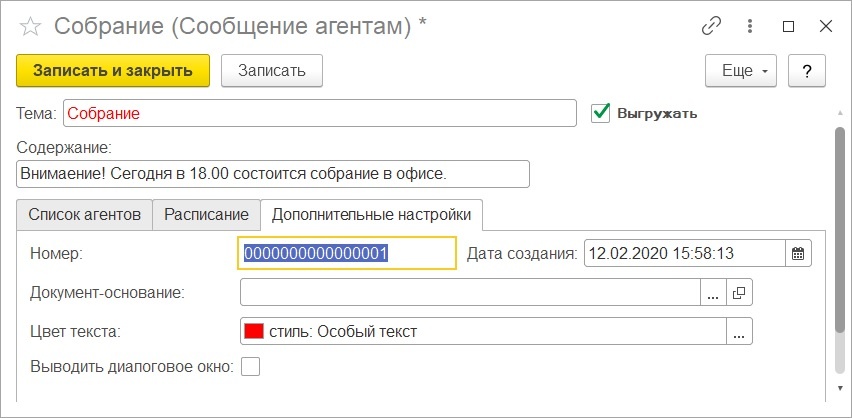This screenshot has width=852, height=418.
Task: Open calendar picker for Дата создания
Action: tap(798, 254)
